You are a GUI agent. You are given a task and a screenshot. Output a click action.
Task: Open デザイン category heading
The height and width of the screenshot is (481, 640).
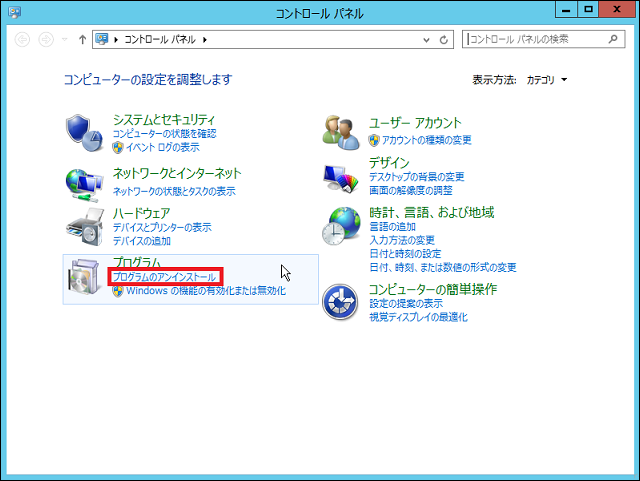click(x=389, y=163)
